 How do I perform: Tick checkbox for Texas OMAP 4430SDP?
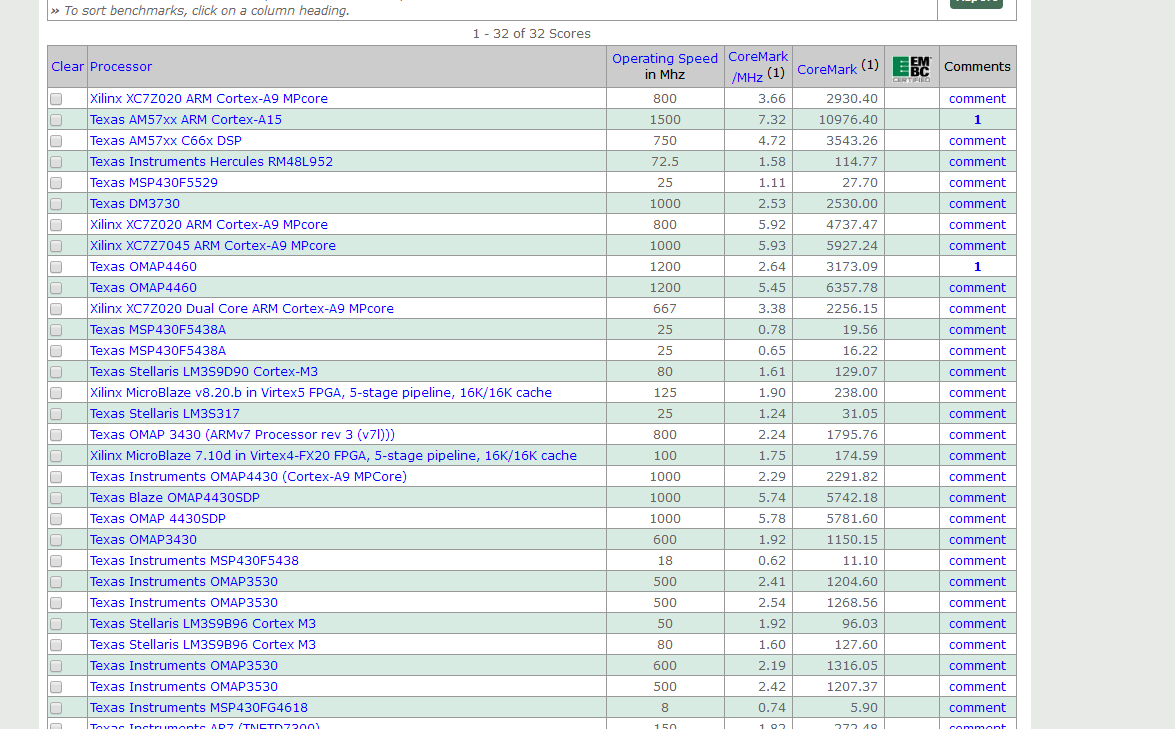tap(56, 518)
